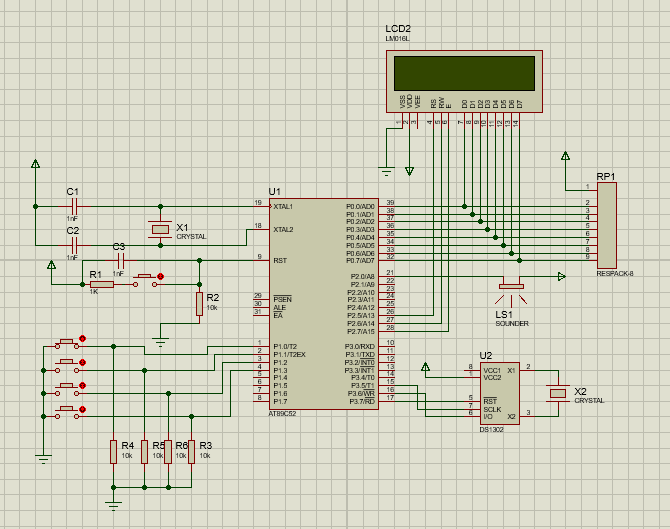Click the RST pin label on U1
Image resolution: width=670 pixels, height=529 pixels.
pos(280,261)
